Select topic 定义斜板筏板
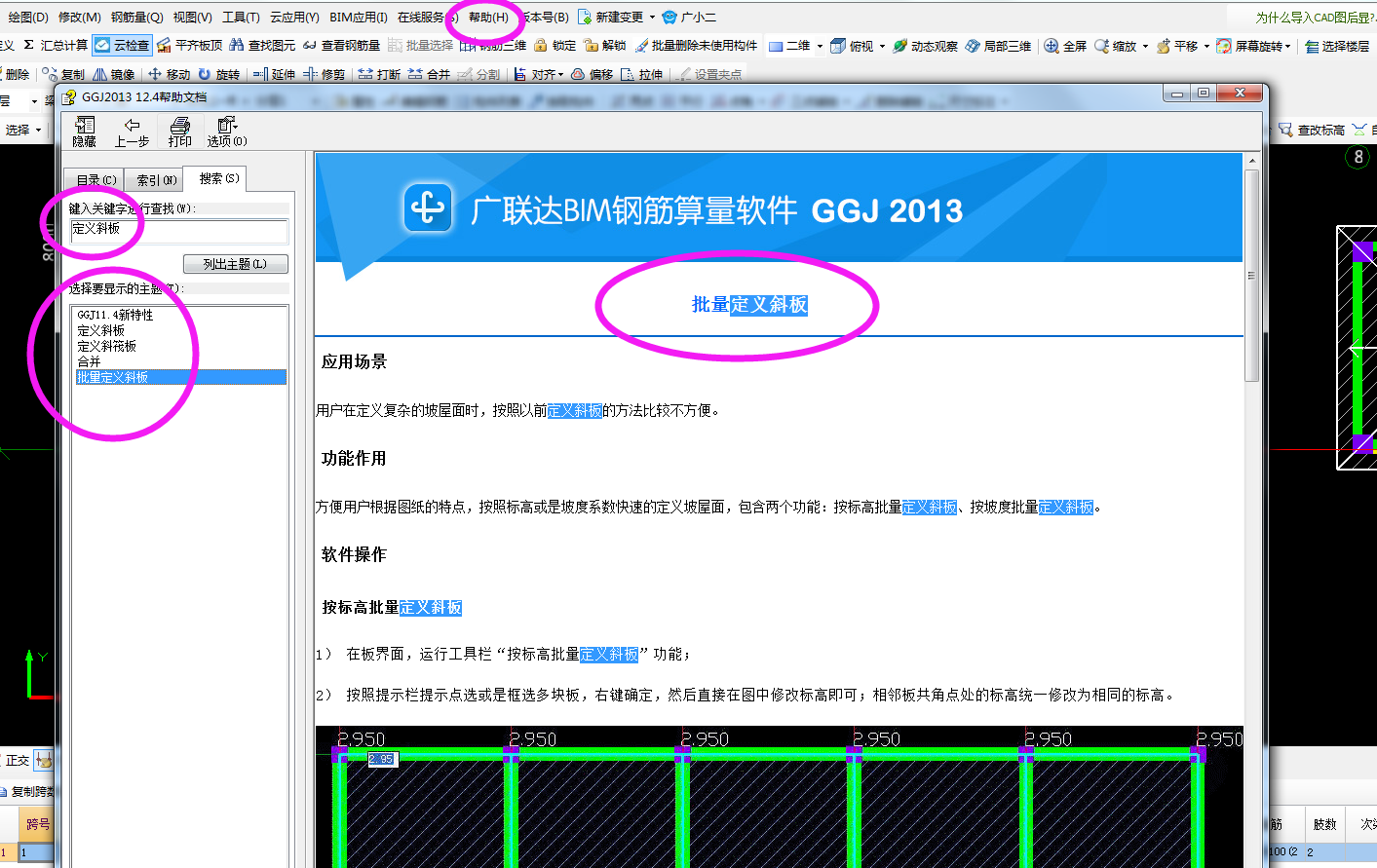Image resolution: width=1377 pixels, height=868 pixels. click(107, 346)
